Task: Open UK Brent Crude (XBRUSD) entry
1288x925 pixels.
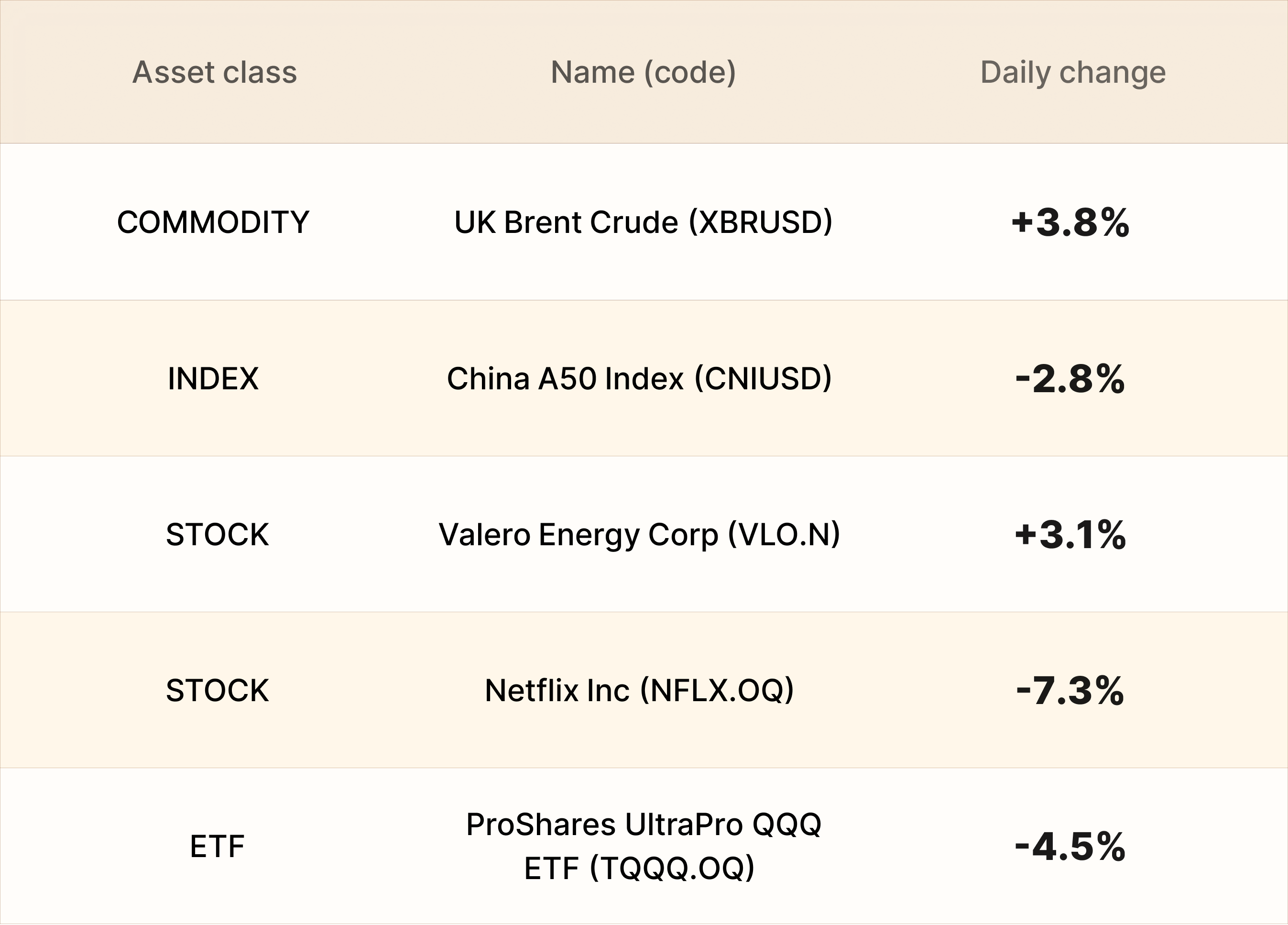Action: [x=644, y=222]
